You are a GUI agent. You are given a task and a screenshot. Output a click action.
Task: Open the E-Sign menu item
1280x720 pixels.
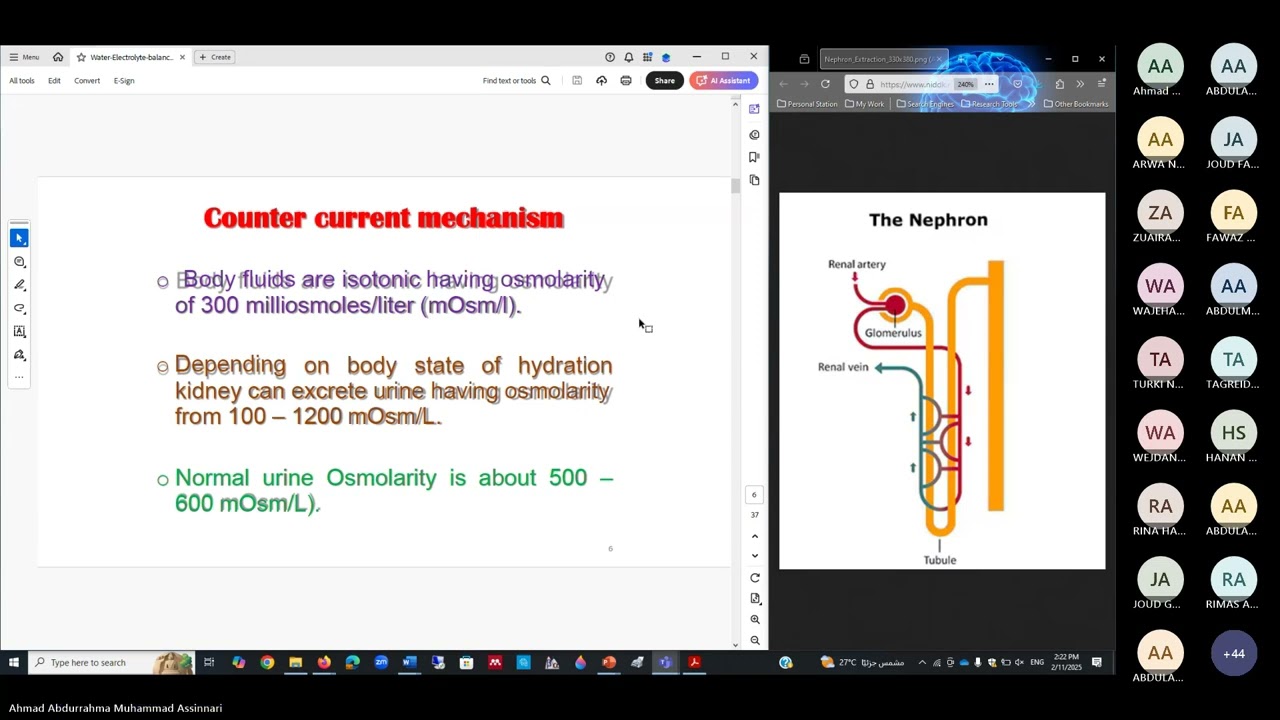point(124,81)
